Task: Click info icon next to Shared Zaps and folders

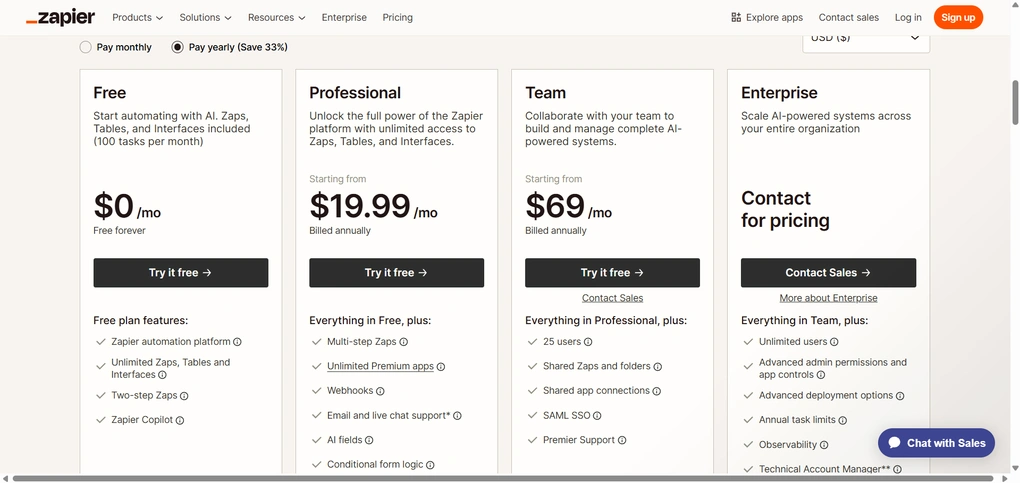Action: [658, 366]
